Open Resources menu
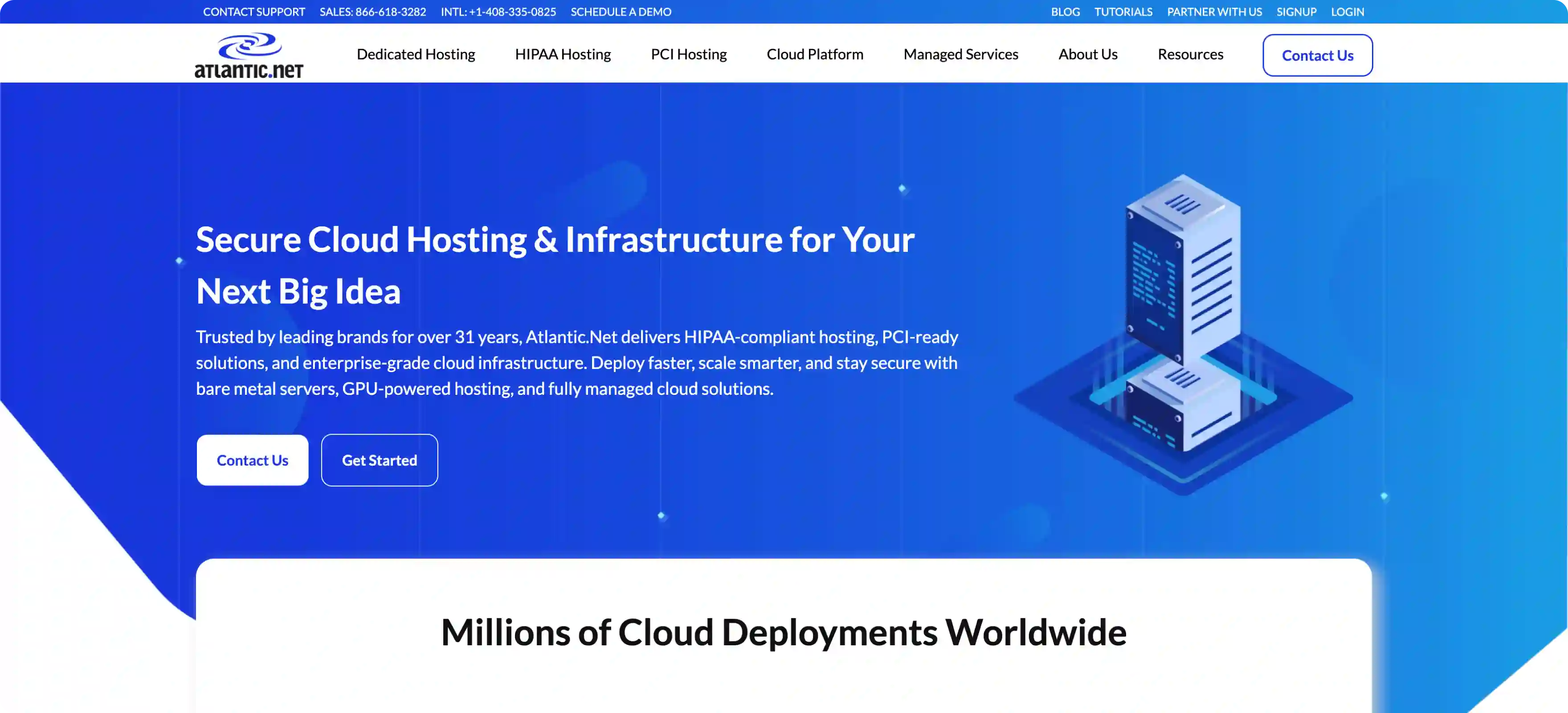 (x=1190, y=54)
